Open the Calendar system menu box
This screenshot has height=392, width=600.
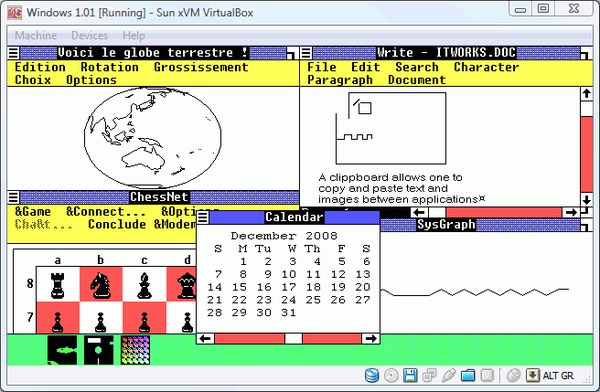tap(203, 217)
